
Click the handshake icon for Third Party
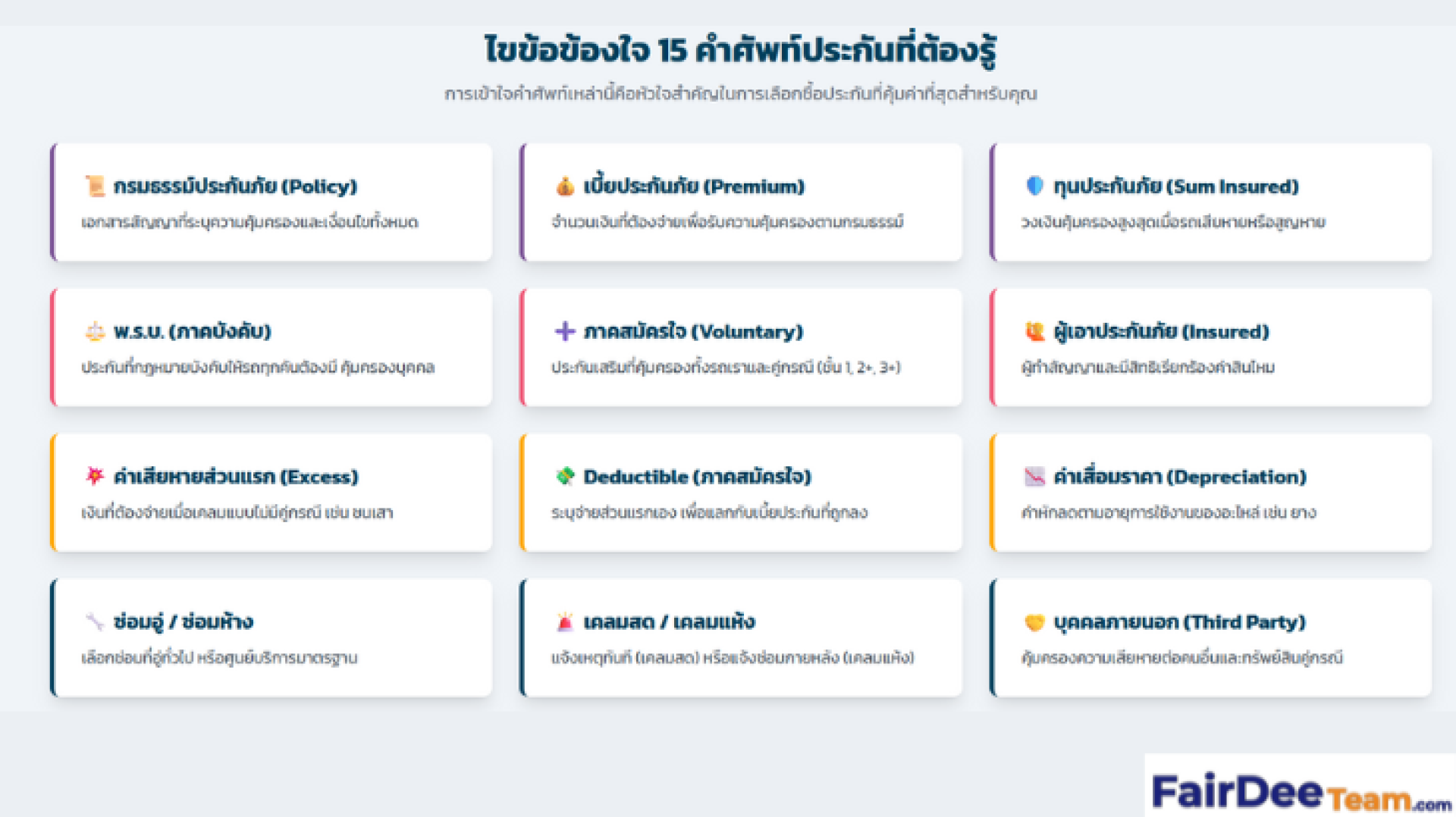tap(1034, 621)
